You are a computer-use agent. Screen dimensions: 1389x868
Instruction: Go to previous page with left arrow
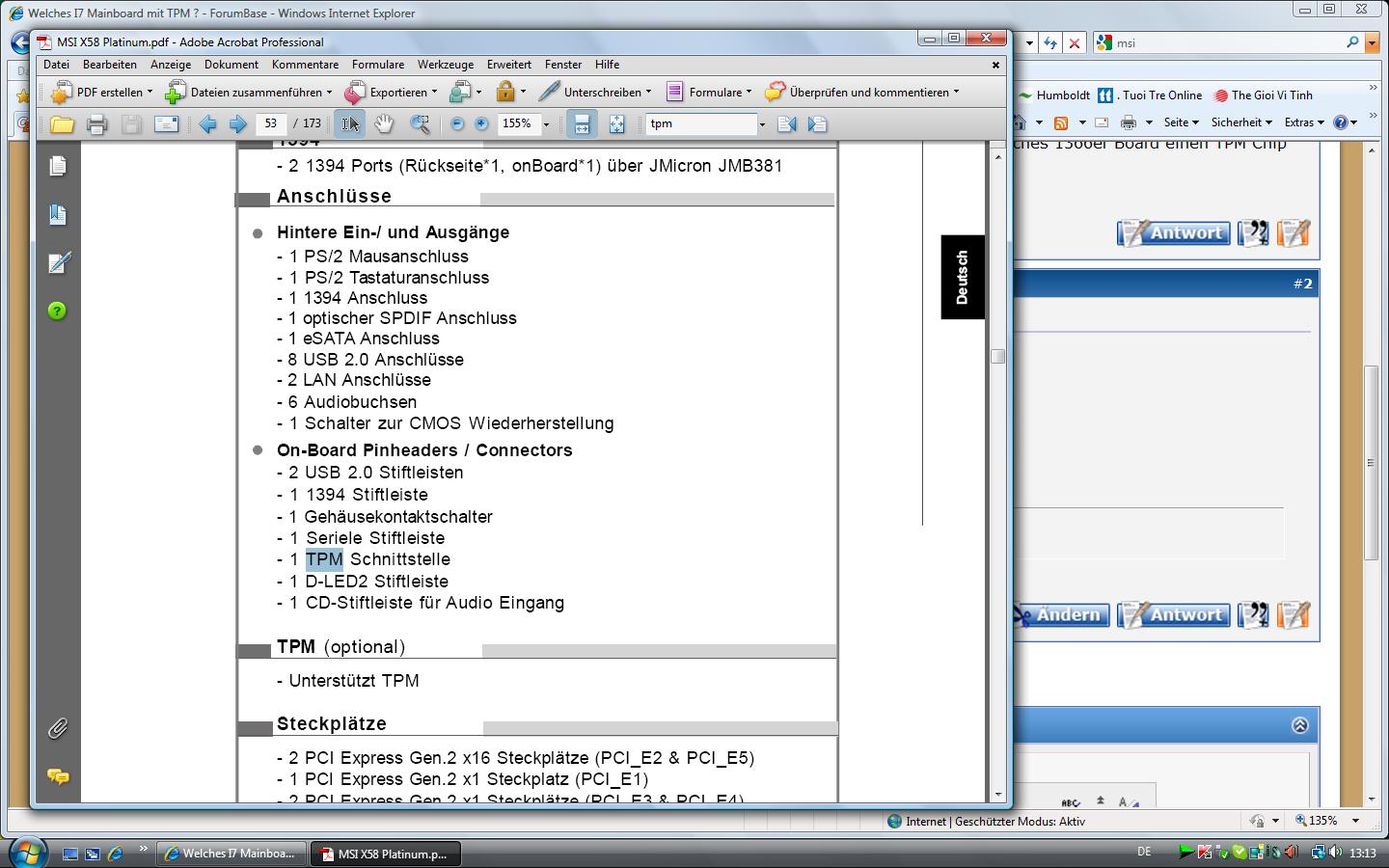207,124
